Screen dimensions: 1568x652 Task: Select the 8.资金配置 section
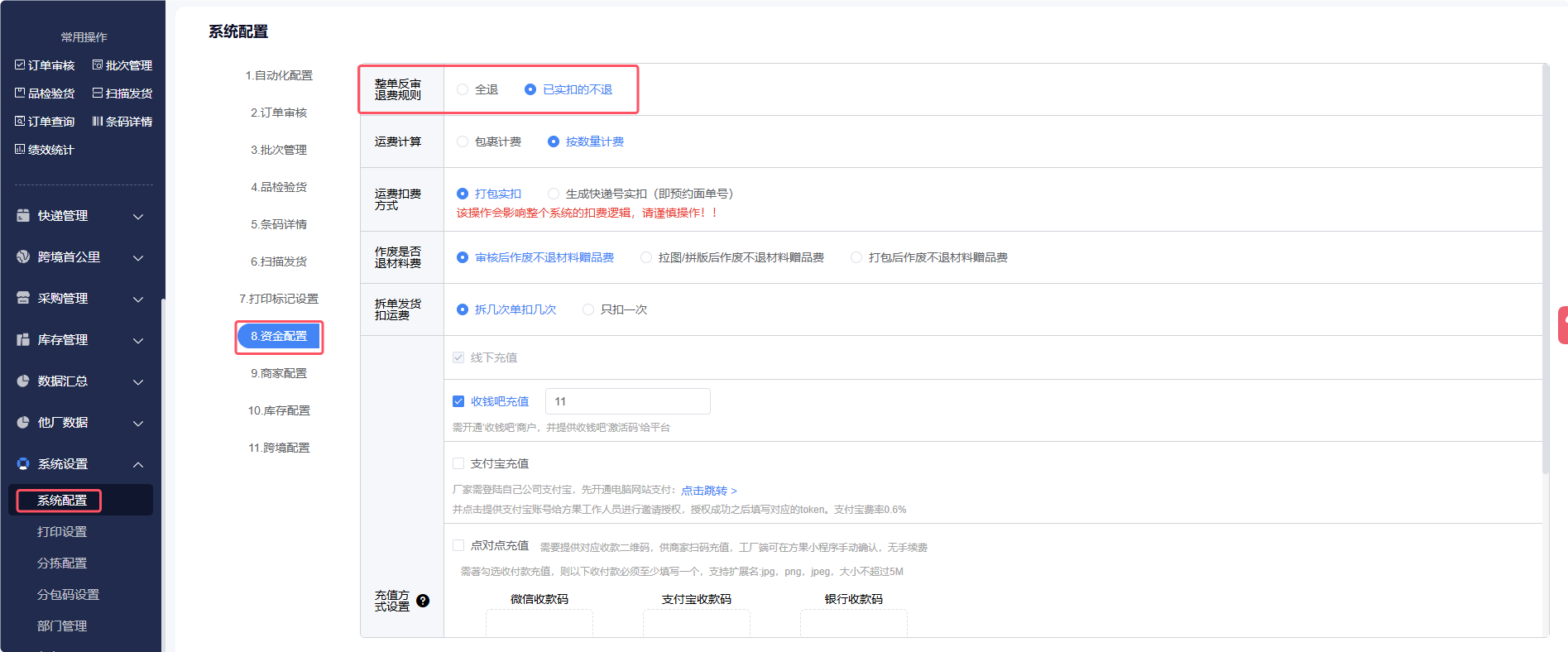pos(279,336)
